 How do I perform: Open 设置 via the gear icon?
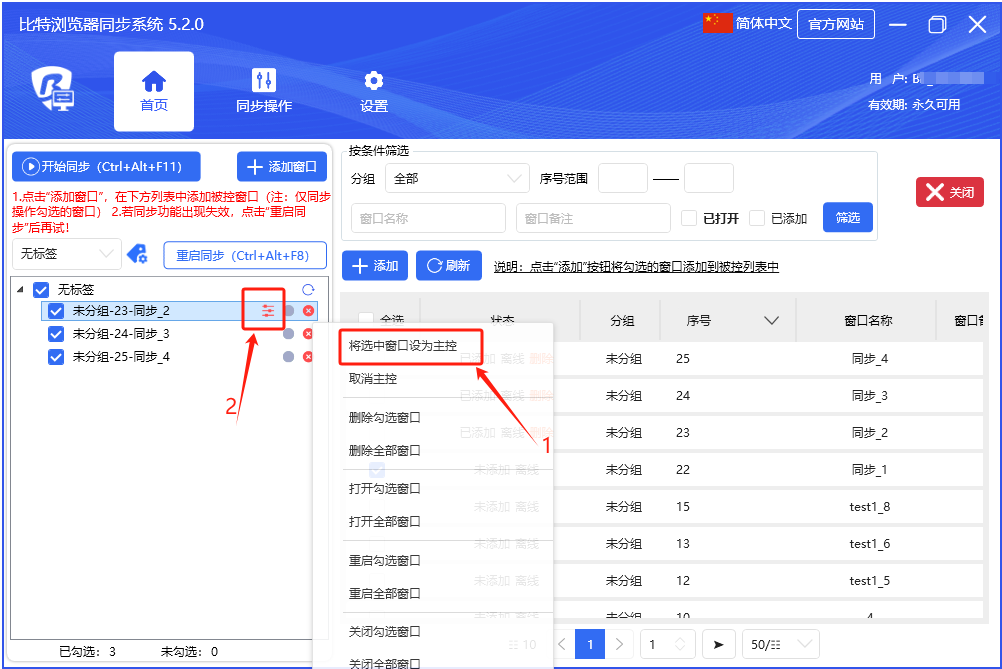tap(374, 91)
